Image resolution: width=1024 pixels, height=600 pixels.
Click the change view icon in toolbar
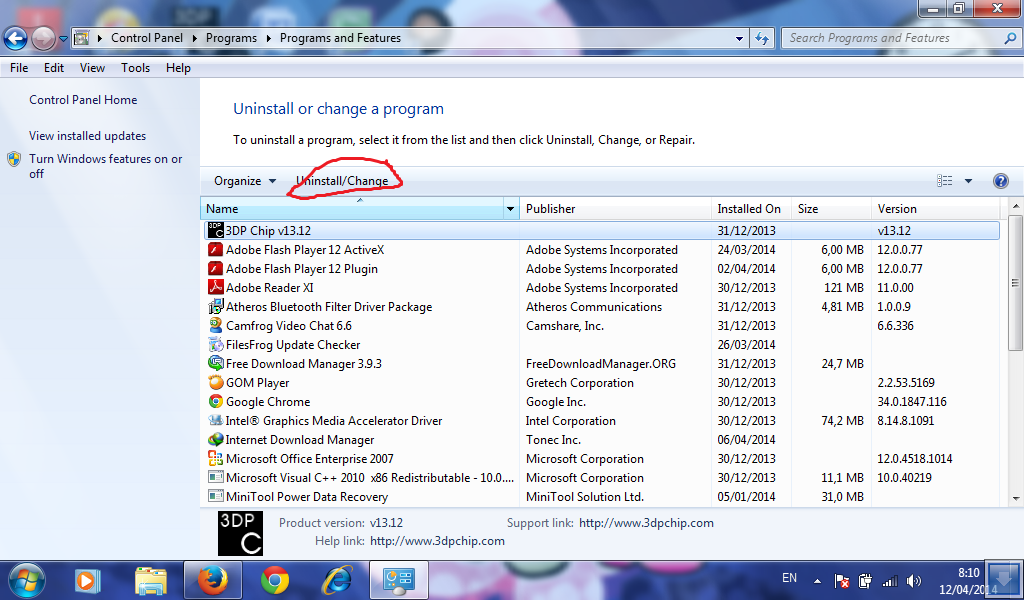pos(944,181)
